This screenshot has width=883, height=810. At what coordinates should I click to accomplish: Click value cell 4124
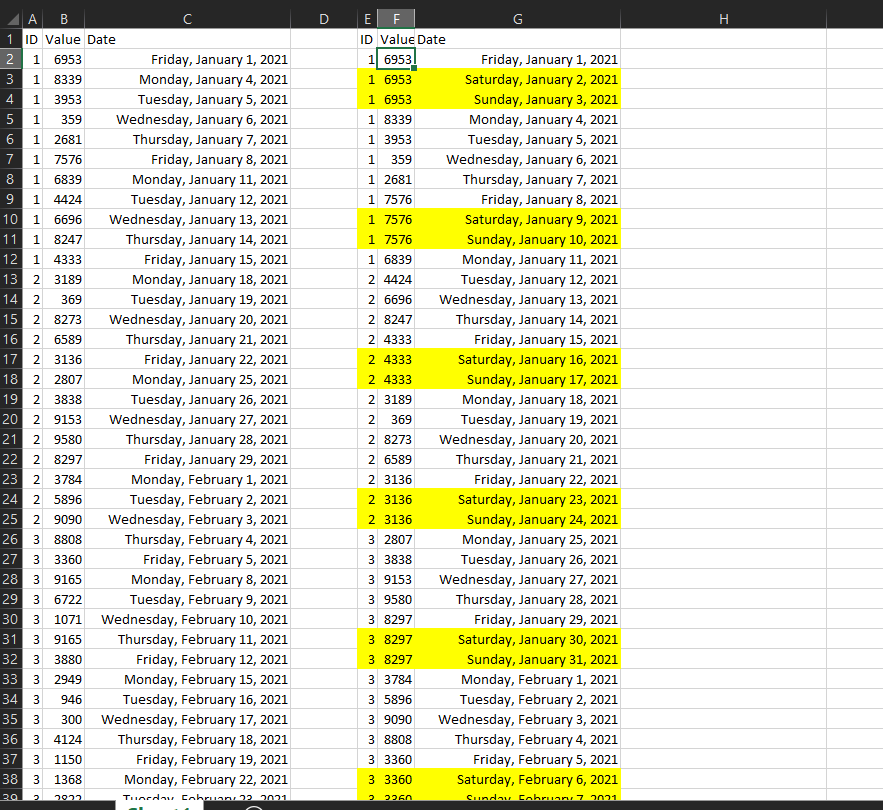[64, 739]
